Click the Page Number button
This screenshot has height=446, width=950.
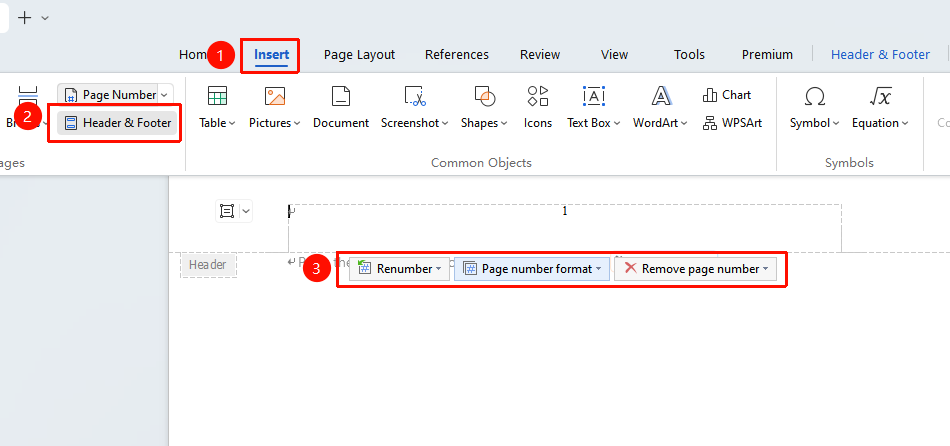point(110,95)
